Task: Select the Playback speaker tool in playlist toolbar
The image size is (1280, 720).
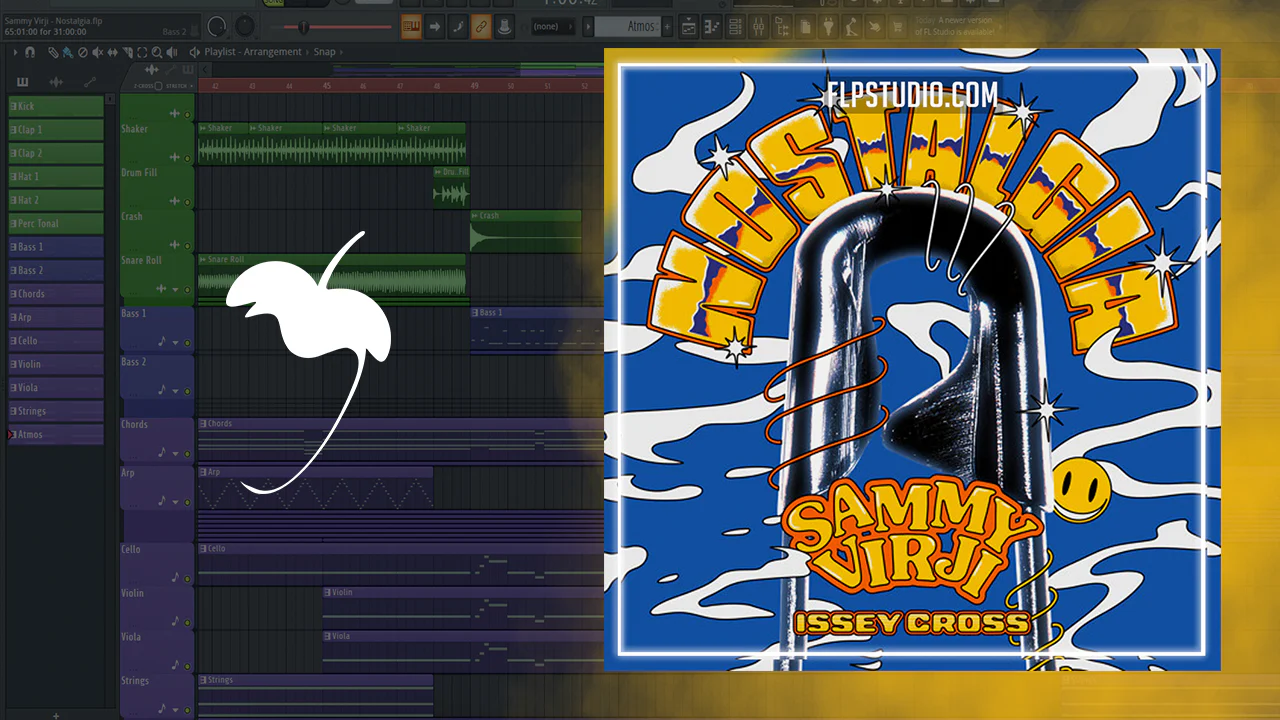Action: click(170, 52)
